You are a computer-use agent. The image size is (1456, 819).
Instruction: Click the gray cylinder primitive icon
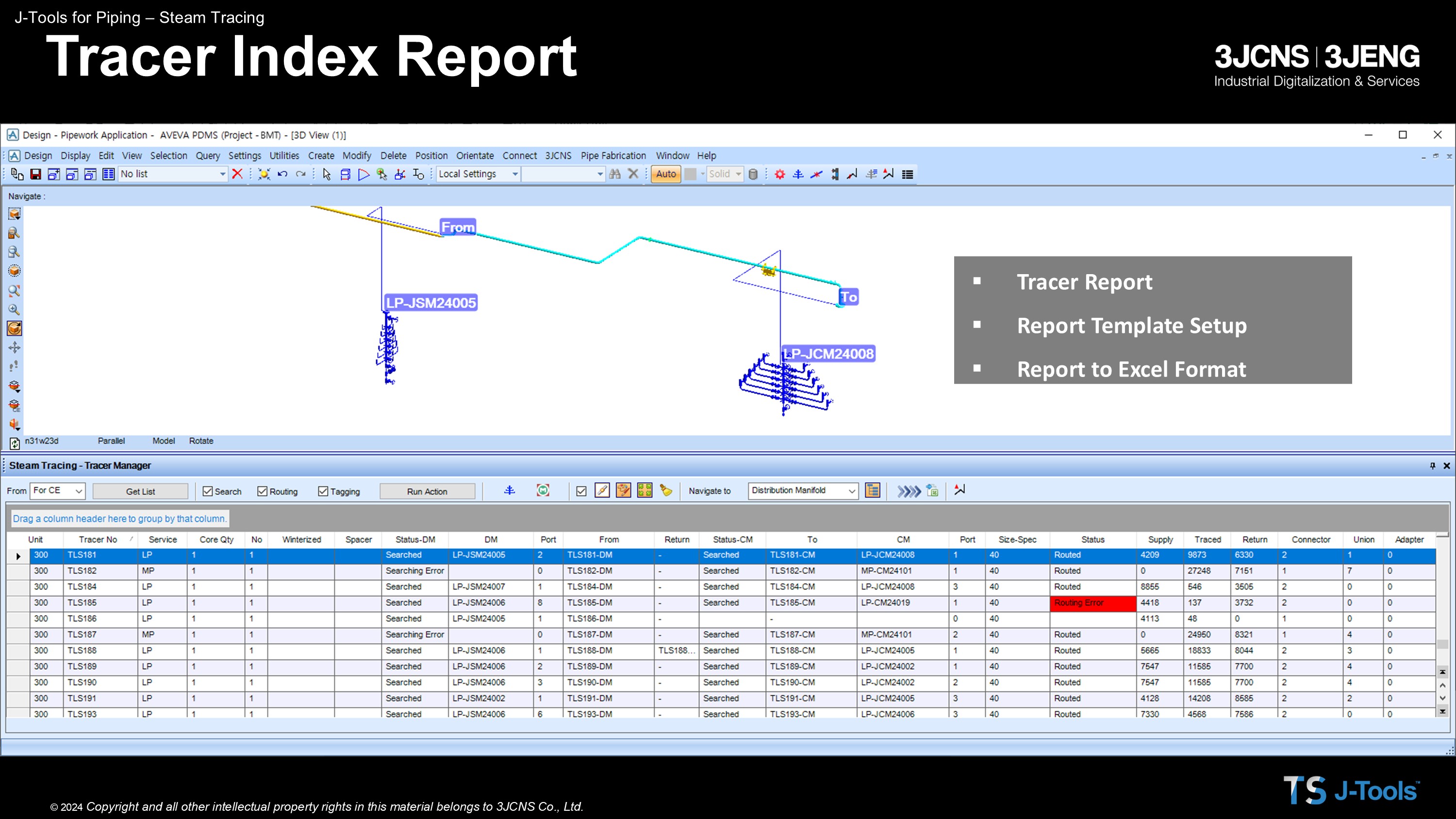pyautogui.click(x=753, y=174)
